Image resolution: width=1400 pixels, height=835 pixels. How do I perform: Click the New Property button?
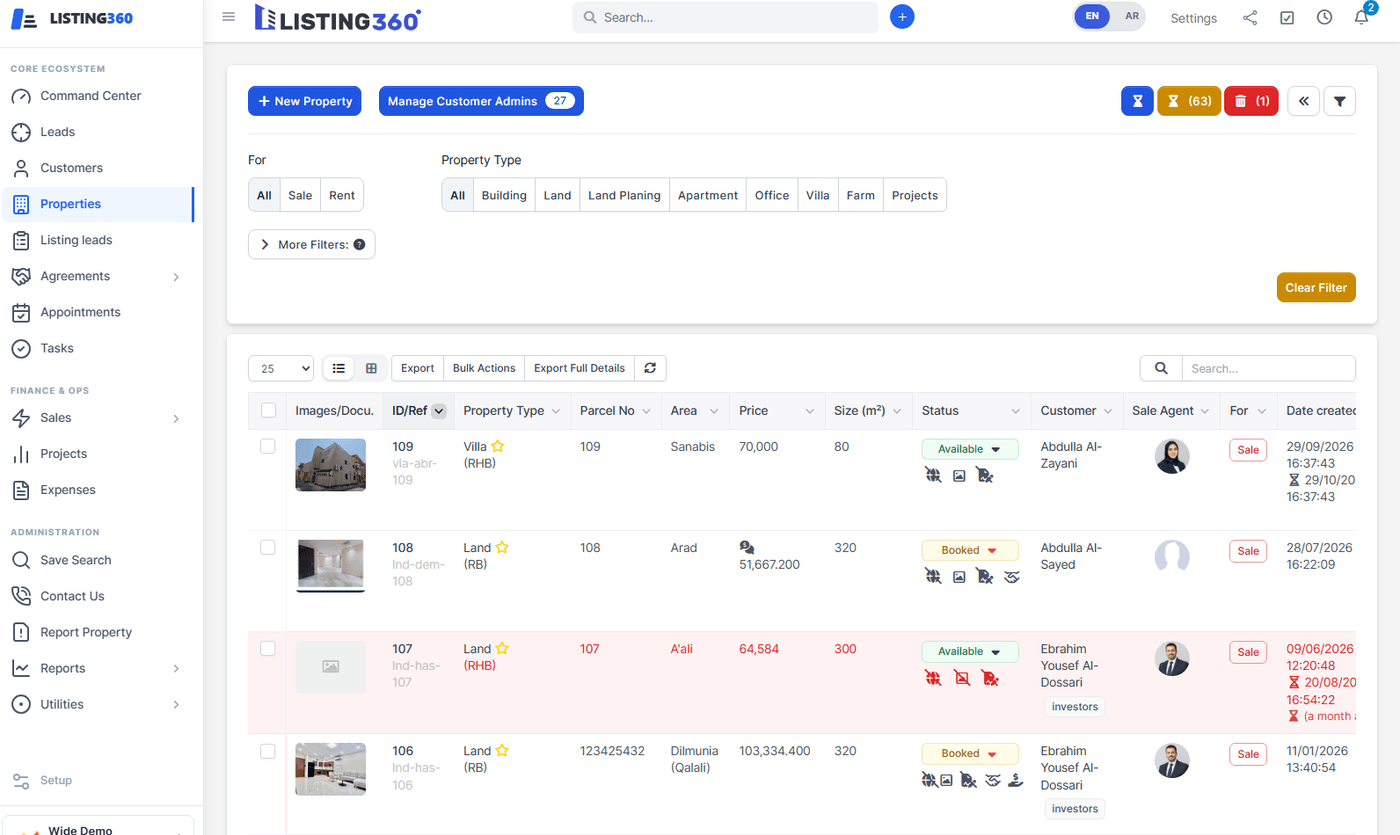[305, 101]
